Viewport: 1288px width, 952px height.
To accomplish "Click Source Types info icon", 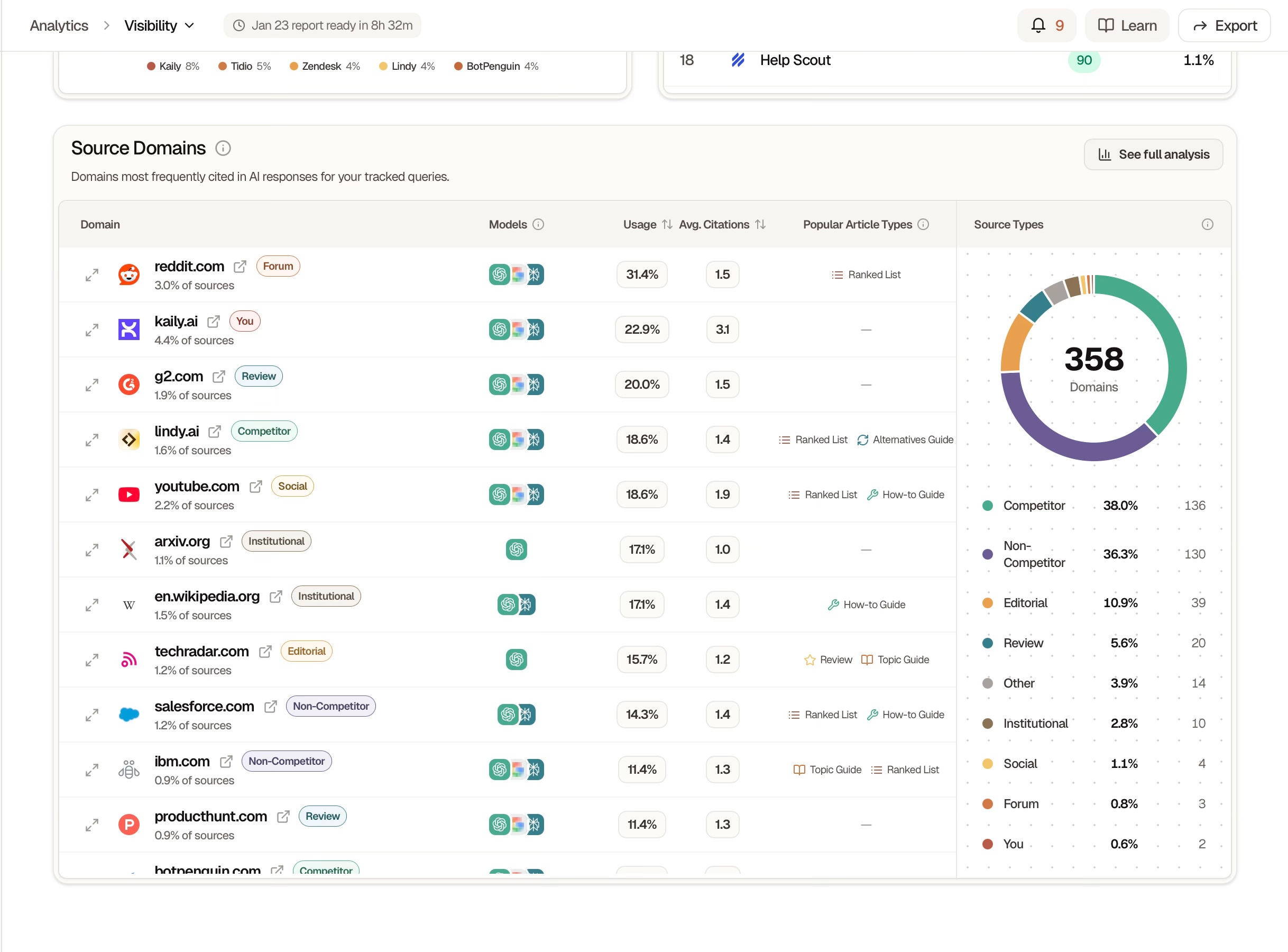I will point(1207,224).
